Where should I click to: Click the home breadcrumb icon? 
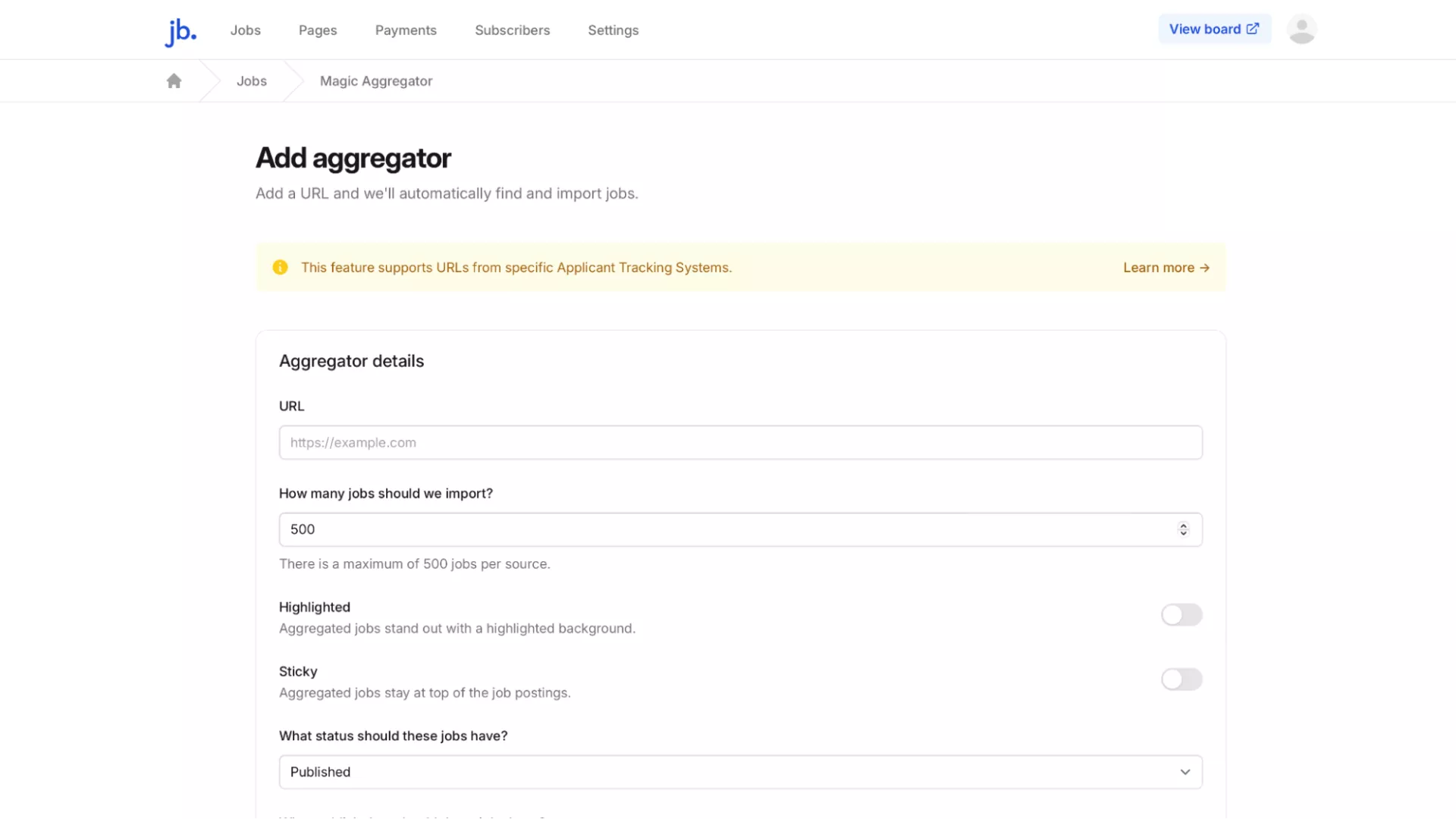[x=174, y=81]
